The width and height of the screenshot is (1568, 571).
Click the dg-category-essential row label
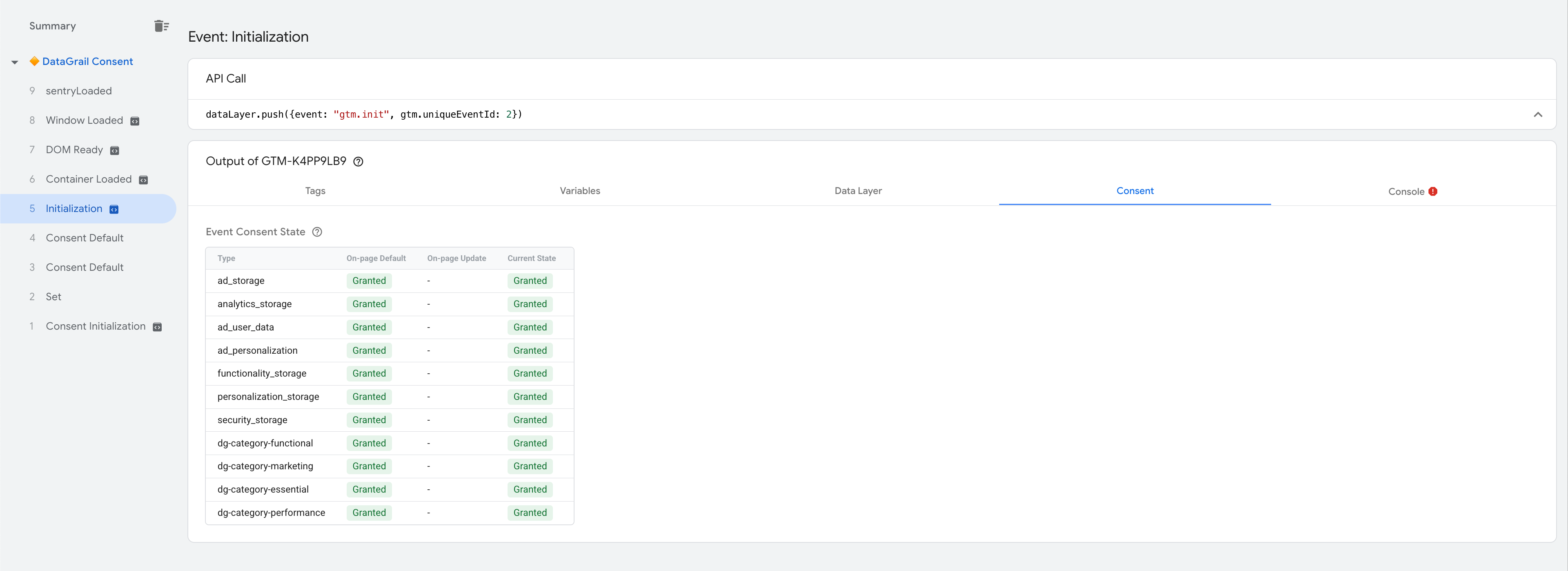(x=263, y=489)
